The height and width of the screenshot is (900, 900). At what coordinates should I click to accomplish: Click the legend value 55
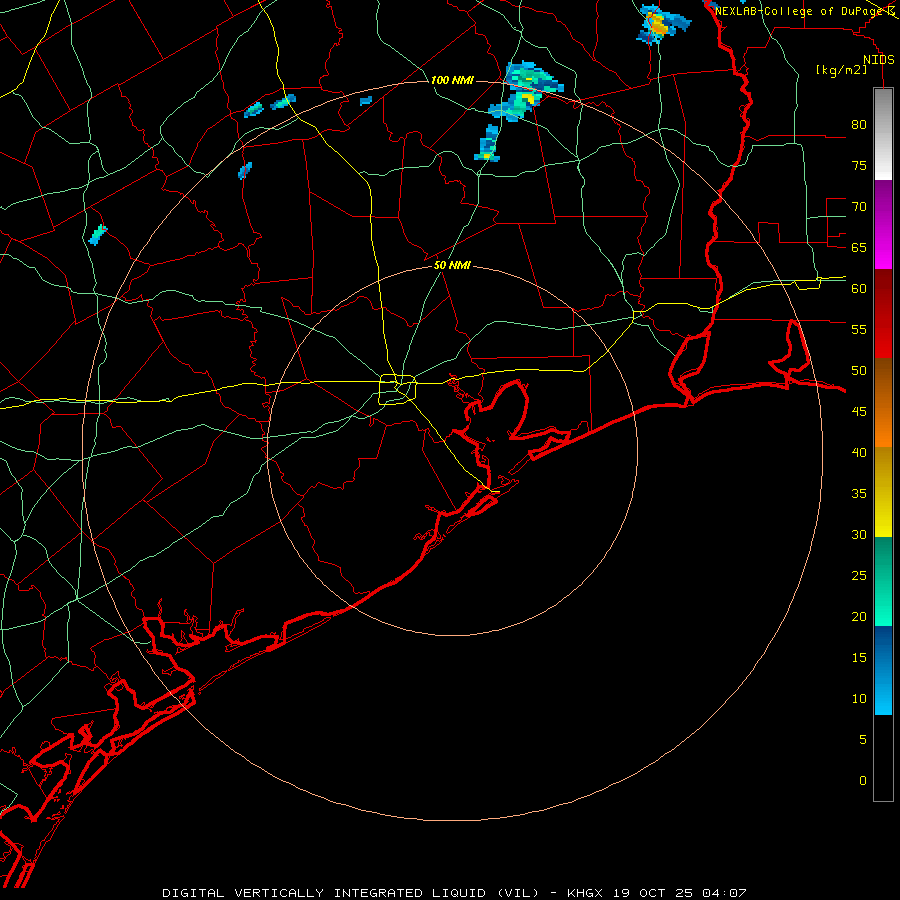(x=859, y=329)
